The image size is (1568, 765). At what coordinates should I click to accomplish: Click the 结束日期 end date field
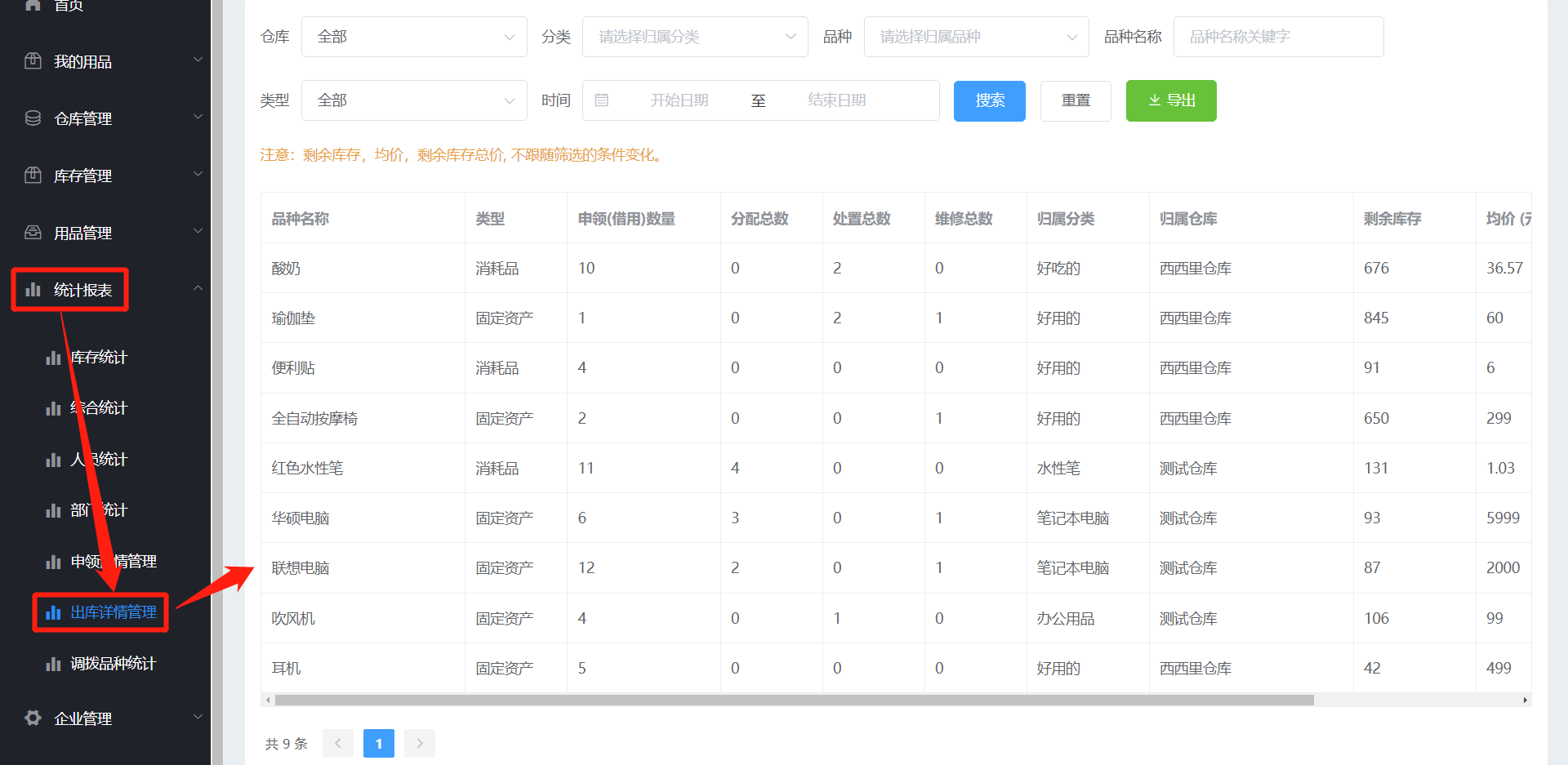(x=837, y=100)
